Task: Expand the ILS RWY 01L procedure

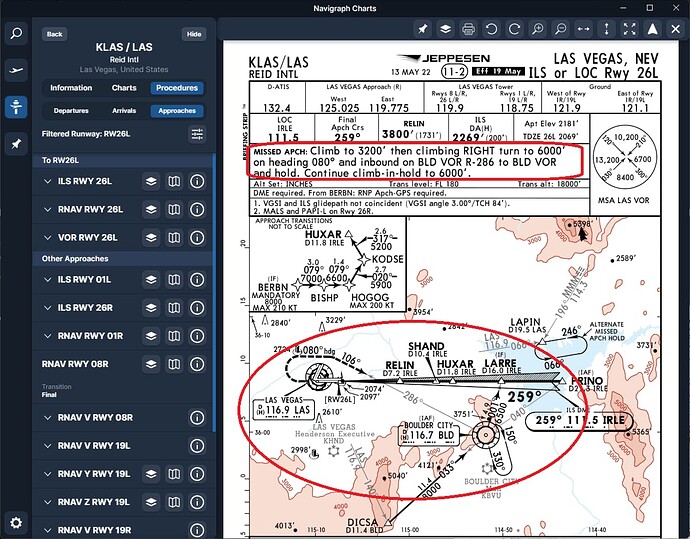Action: tap(48, 279)
